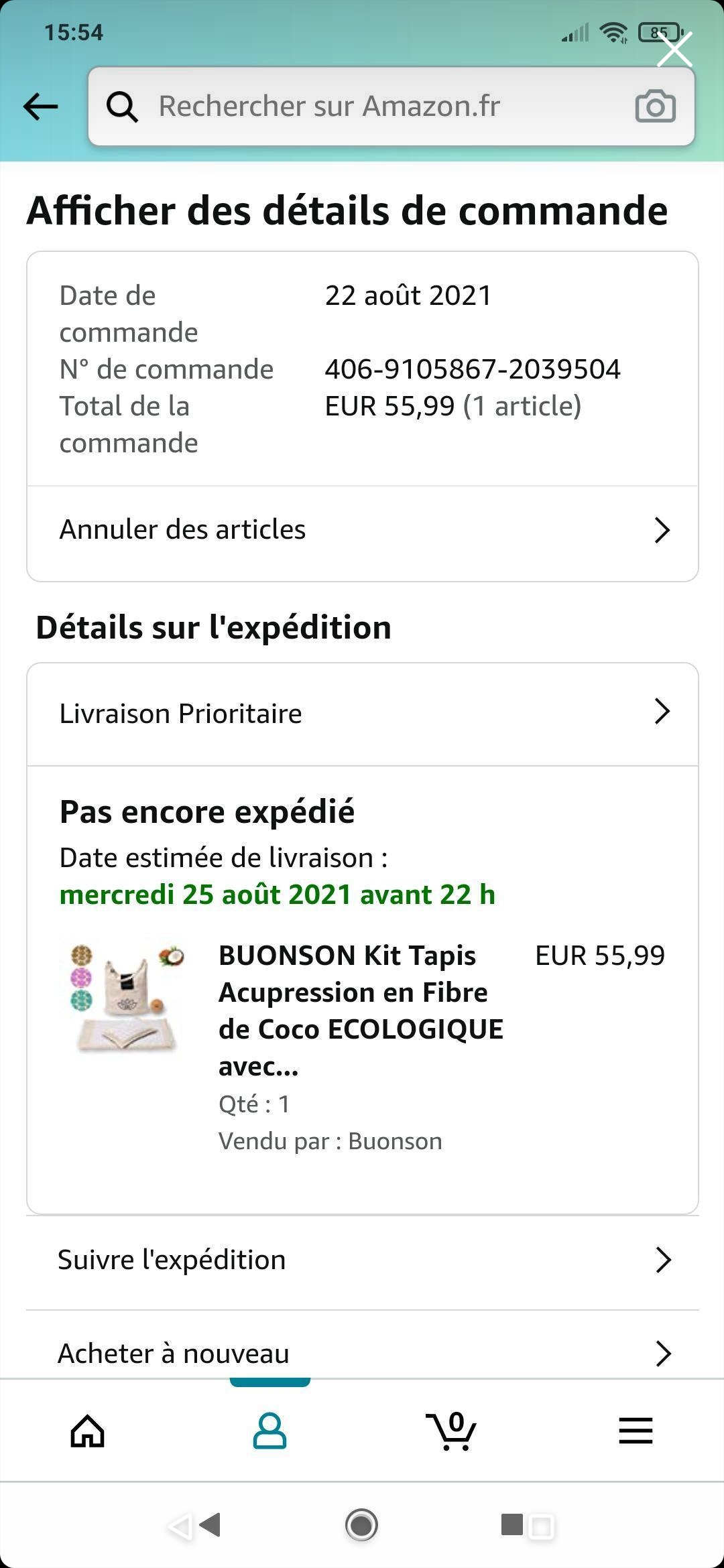Go to Home tab icon
724x1568 pixels.
pyautogui.click(x=88, y=1431)
